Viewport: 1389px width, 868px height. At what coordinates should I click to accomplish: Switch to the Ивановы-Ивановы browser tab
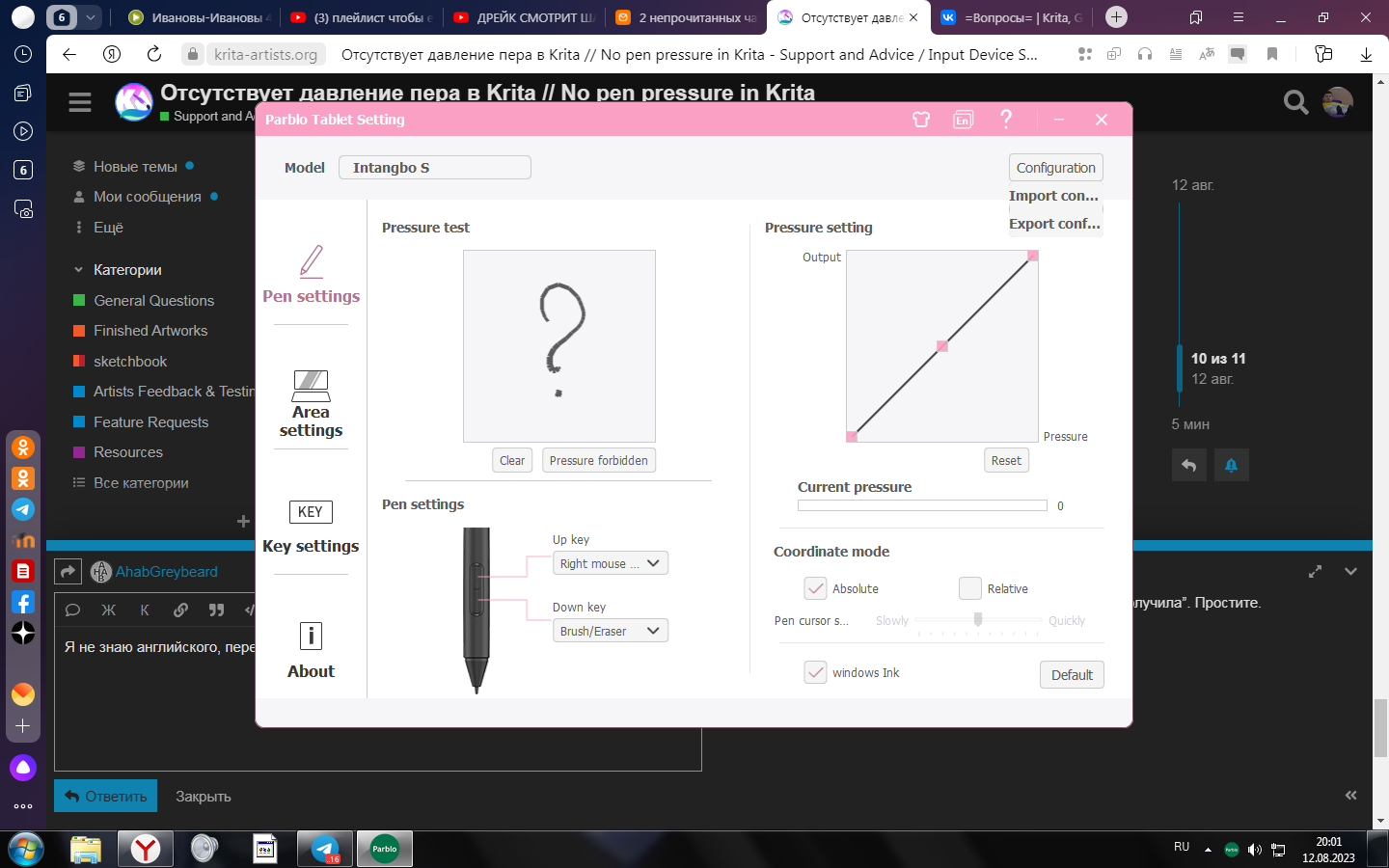pyautogui.click(x=199, y=17)
